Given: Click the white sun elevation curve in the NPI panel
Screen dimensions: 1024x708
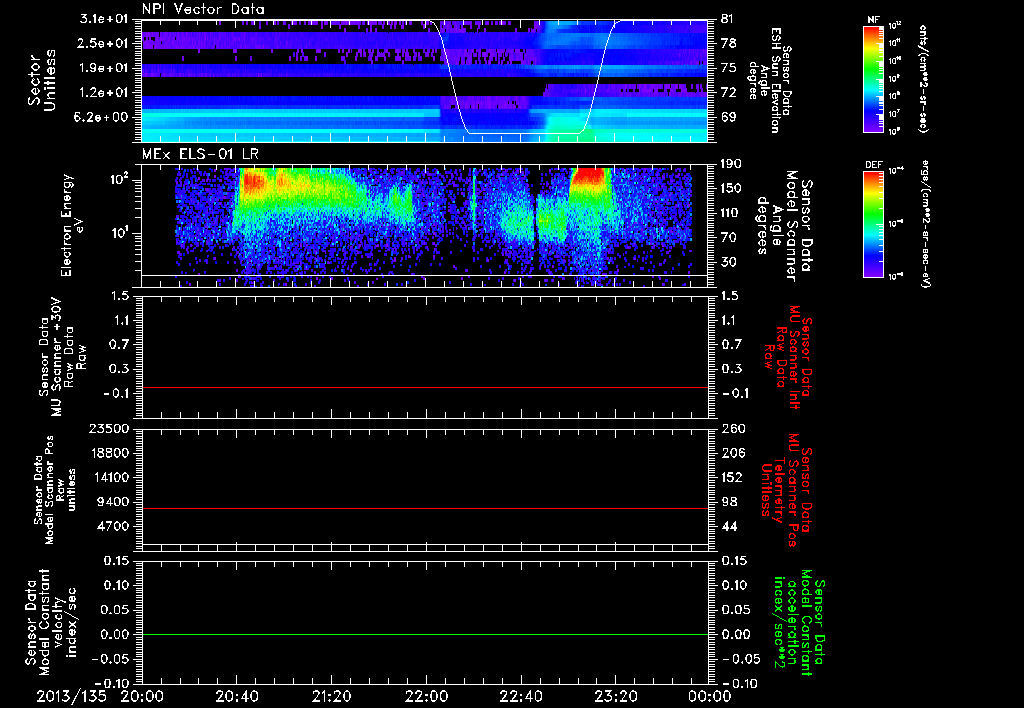Looking at the screenshot, I should point(522,133).
